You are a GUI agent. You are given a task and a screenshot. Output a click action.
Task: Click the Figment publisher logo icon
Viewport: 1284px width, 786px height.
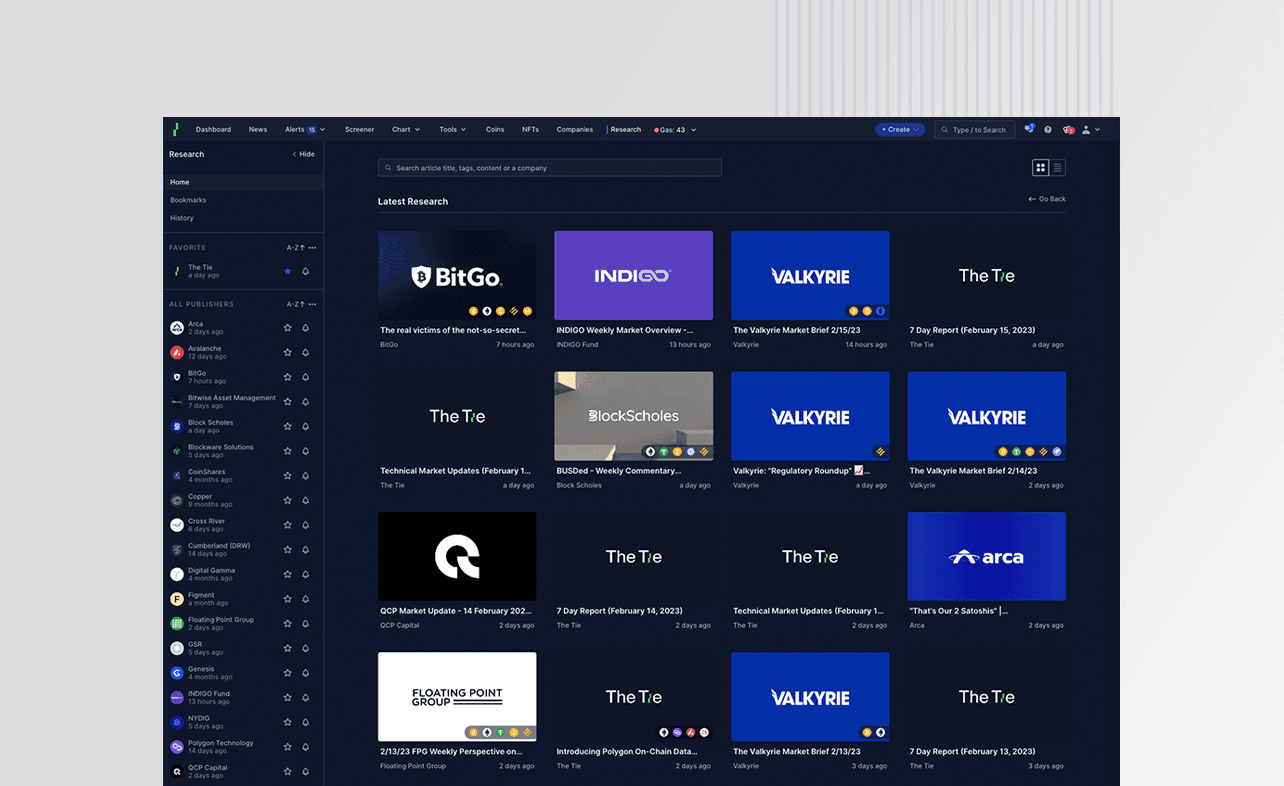177,599
